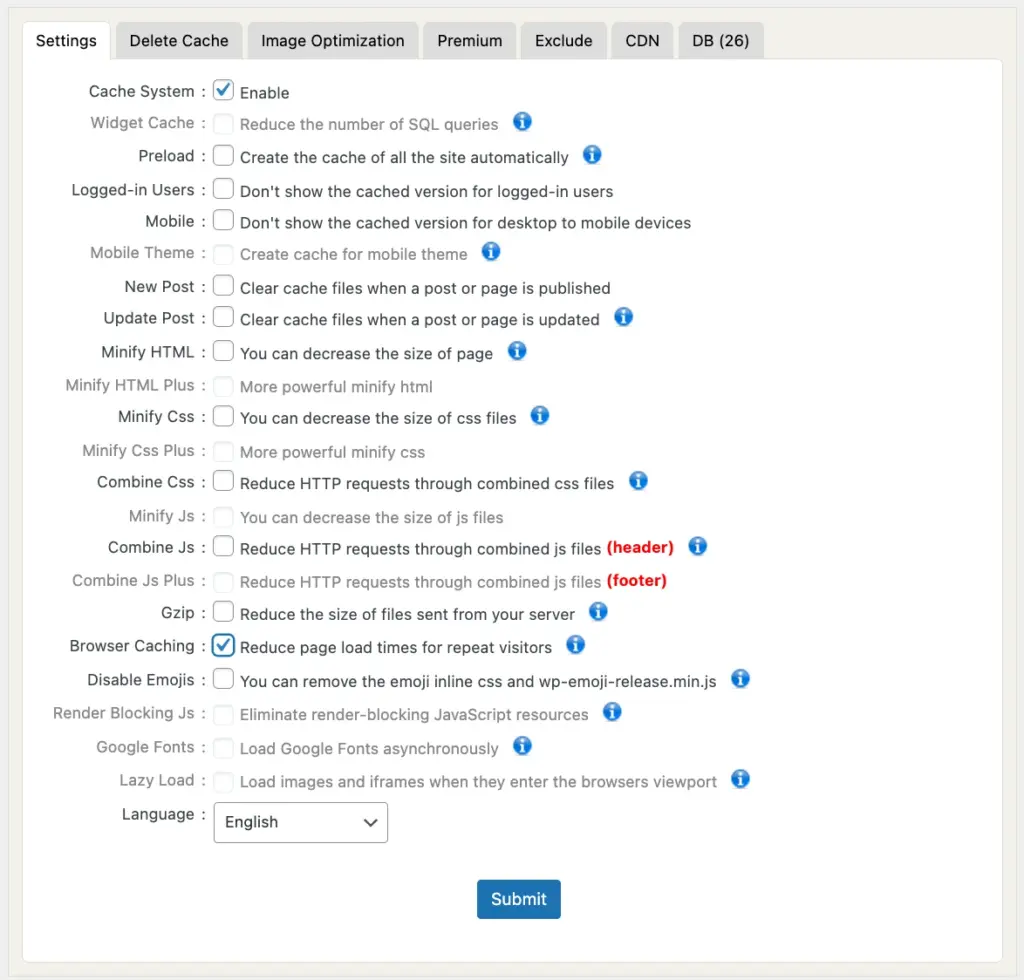Image resolution: width=1024 pixels, height=980 pixels.
Task: Check the Minify Css checkbox
Action: 223,416
